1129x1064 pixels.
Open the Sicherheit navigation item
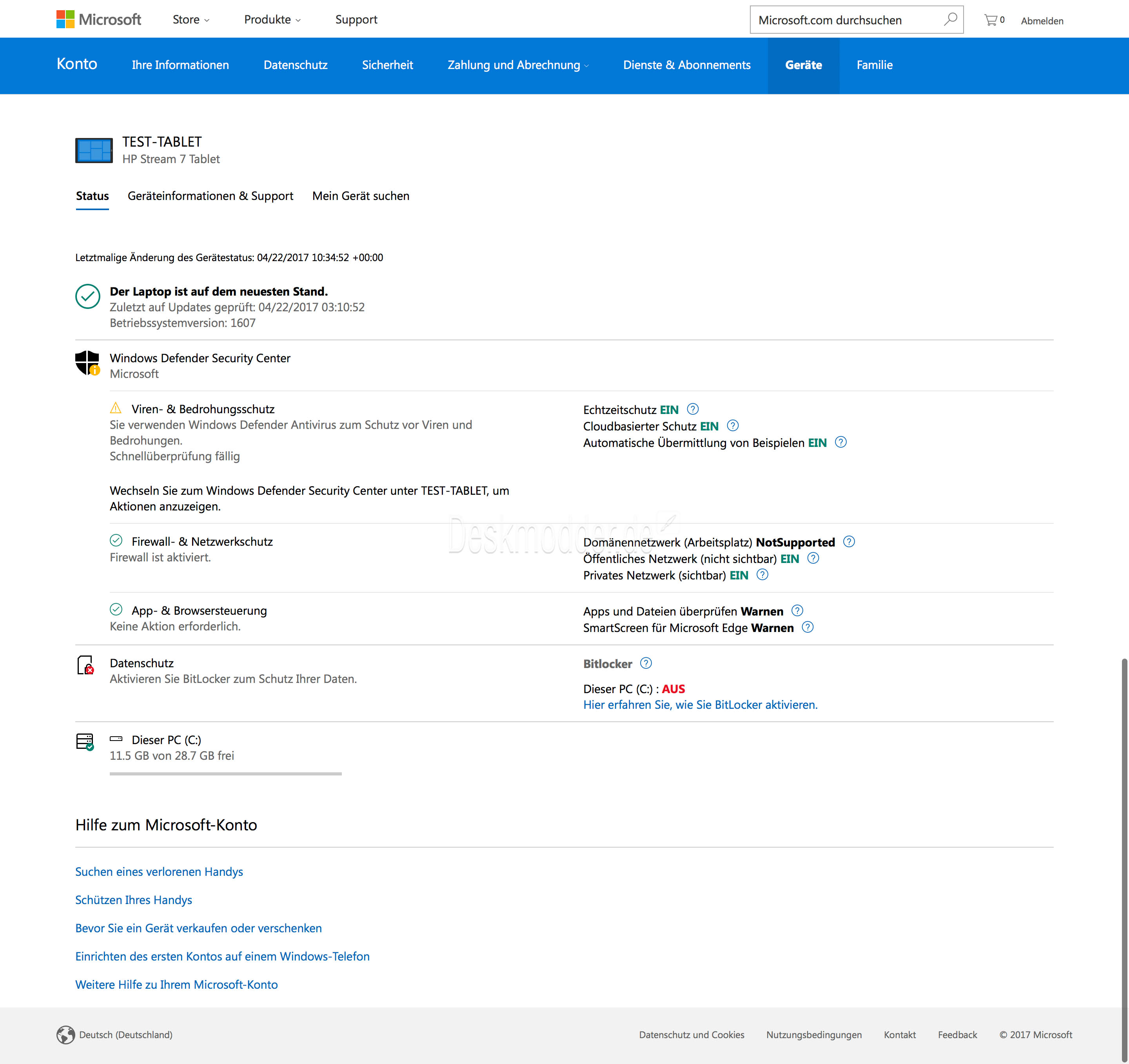pyautogui.click(x=387, y=65)
